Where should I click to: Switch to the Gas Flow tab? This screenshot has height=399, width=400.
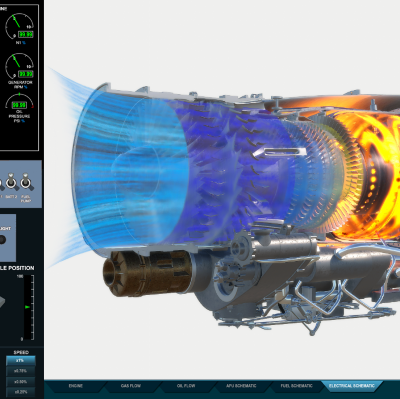click(131, 386)
